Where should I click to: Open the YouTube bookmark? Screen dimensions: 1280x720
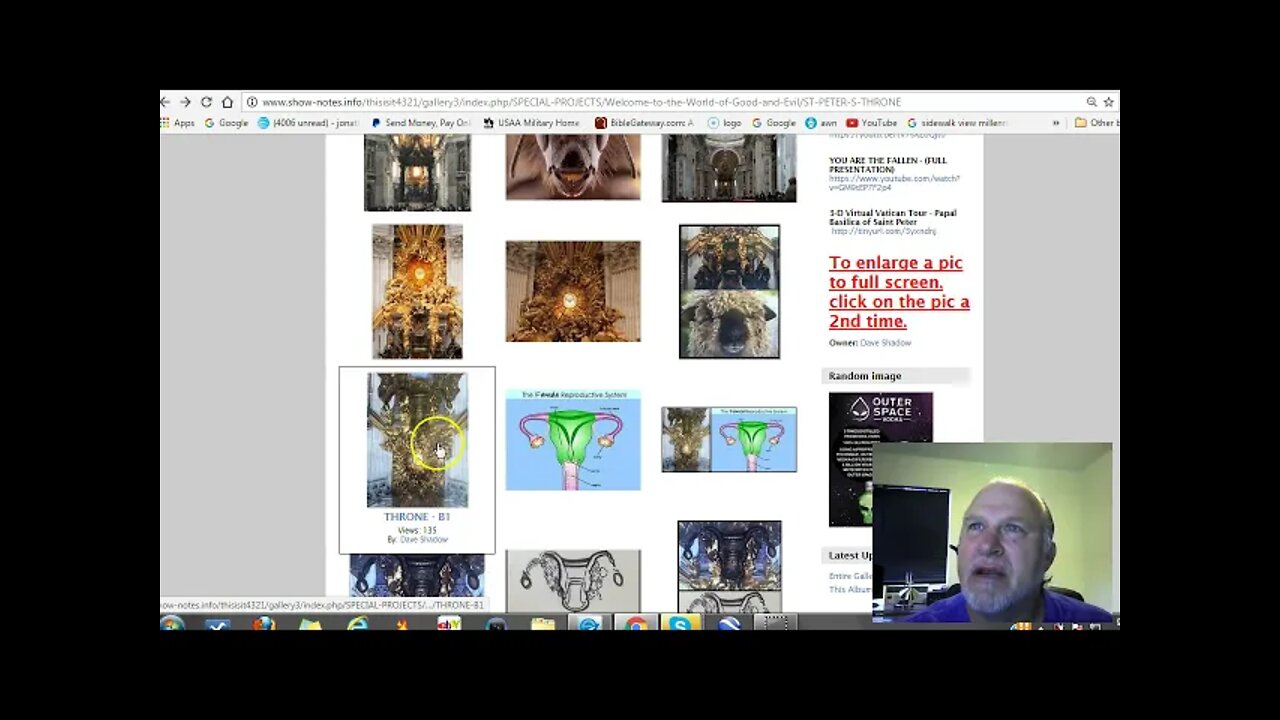click(872, 123)
